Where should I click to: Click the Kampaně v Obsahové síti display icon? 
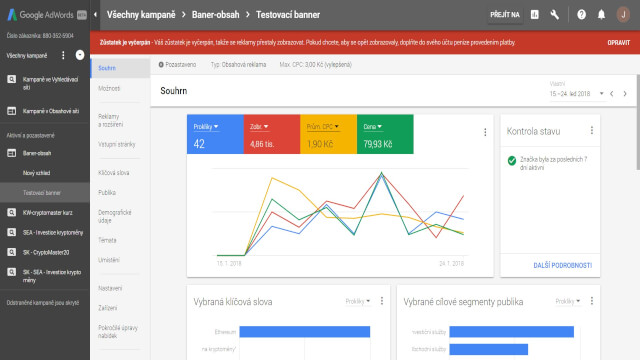[x=11, y=111]
